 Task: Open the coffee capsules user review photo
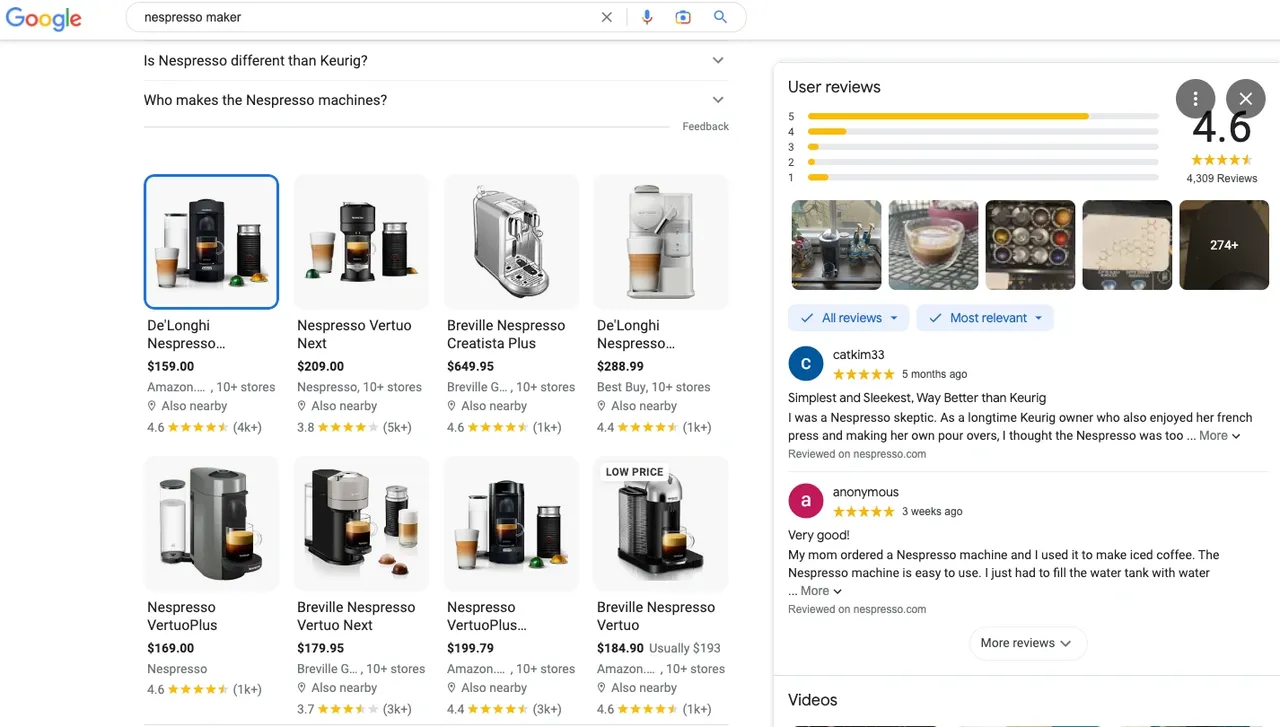[1031, 245]
